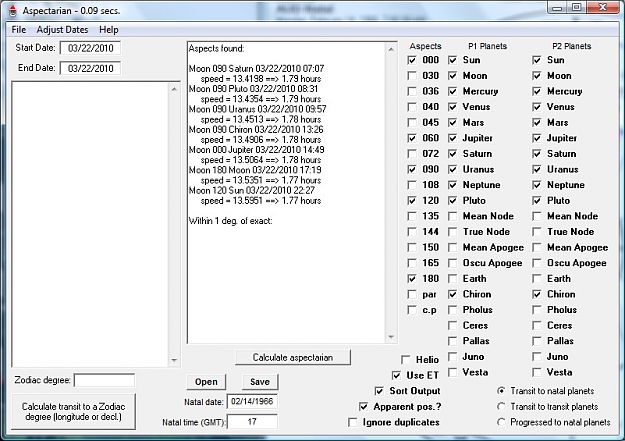Viewport: 625px width, 441px height.
Task: Click the Calculate aspectarian button
Action: point(293,357)
